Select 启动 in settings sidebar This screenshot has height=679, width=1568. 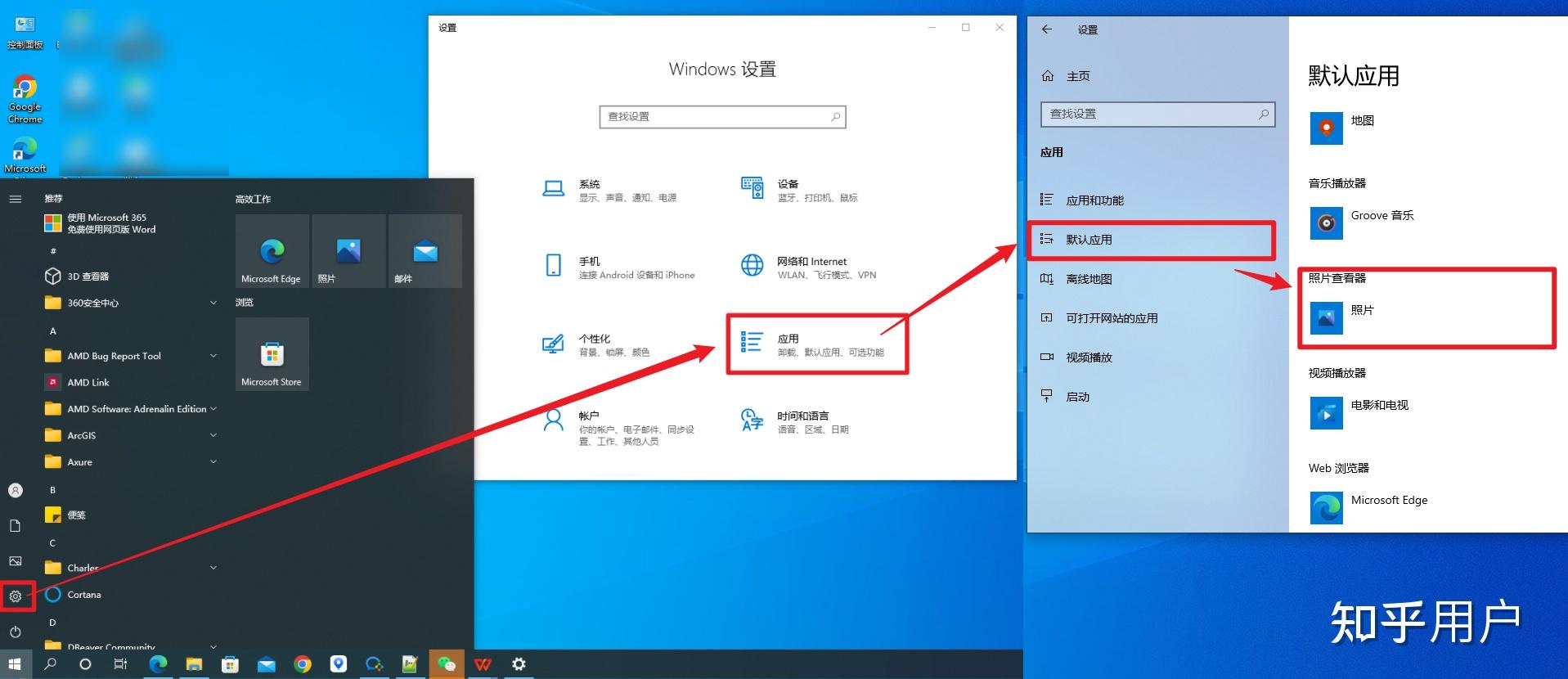coord(1157,397)
